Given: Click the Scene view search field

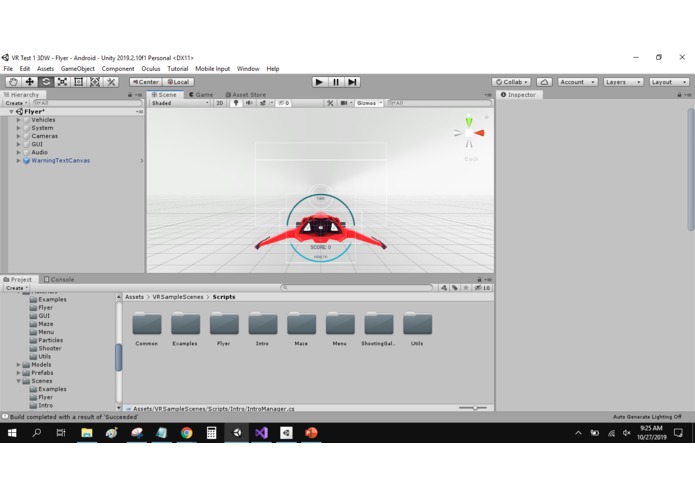Looking at the screenshot, I should (440, 103).
